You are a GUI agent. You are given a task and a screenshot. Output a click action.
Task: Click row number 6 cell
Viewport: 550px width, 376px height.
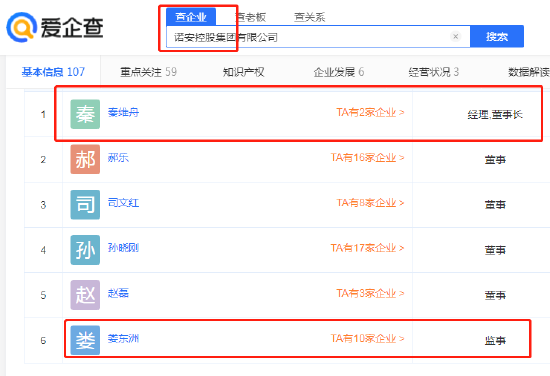(43, 341)
